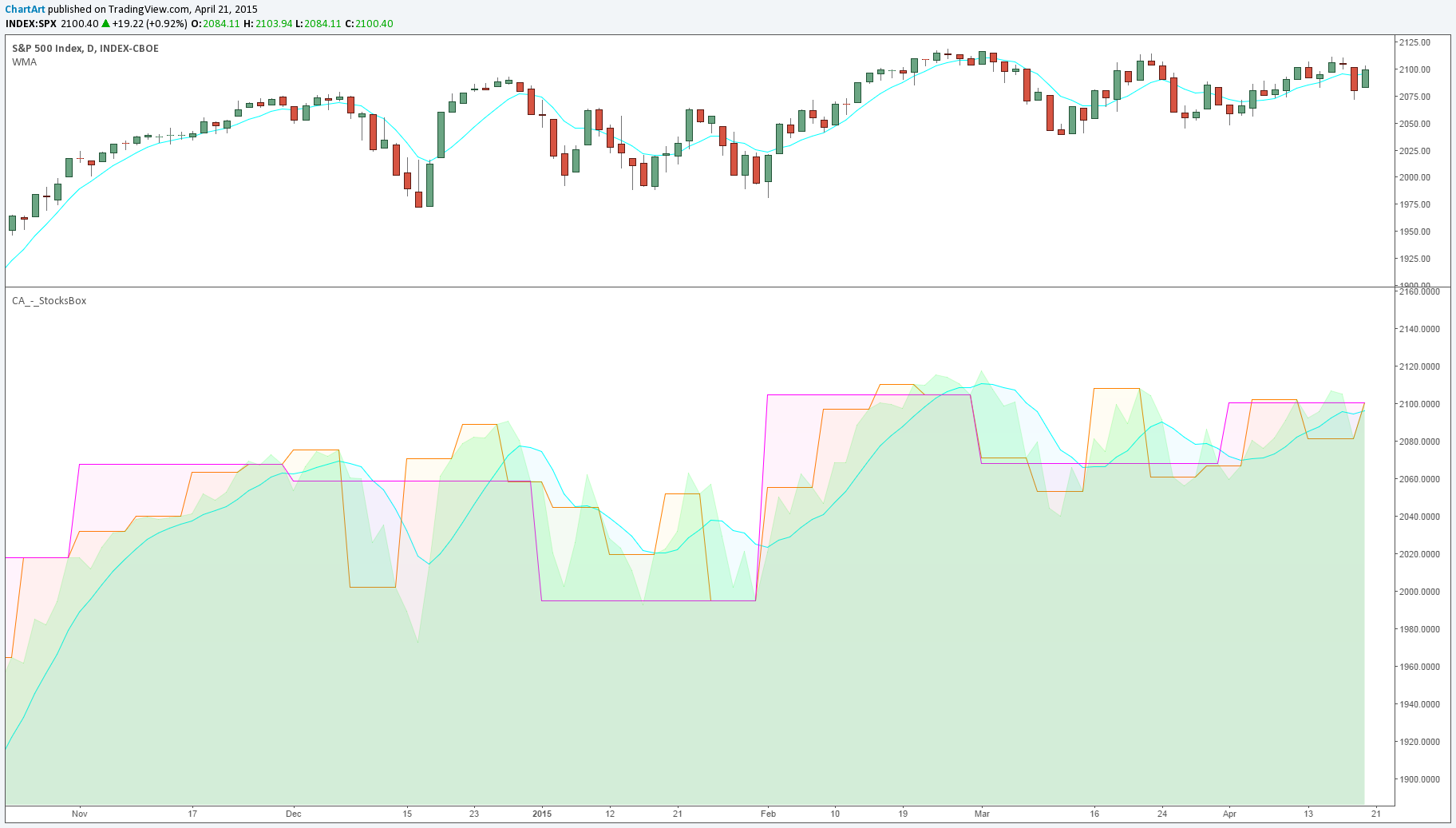Viewport: 1456px width, 828px height.
Task: Click the 2060.0000 indicator axis label
Action: tap(1419, 479)
